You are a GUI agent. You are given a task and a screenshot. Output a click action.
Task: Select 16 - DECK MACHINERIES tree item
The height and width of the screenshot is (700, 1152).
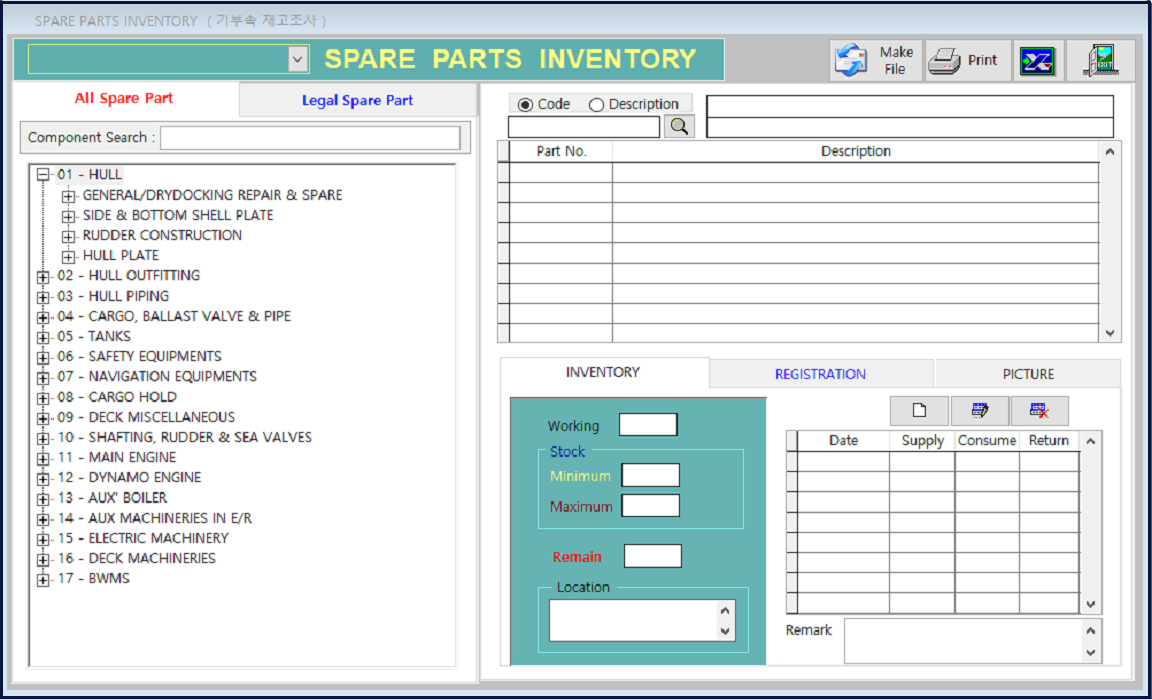[x=137, y=558]
